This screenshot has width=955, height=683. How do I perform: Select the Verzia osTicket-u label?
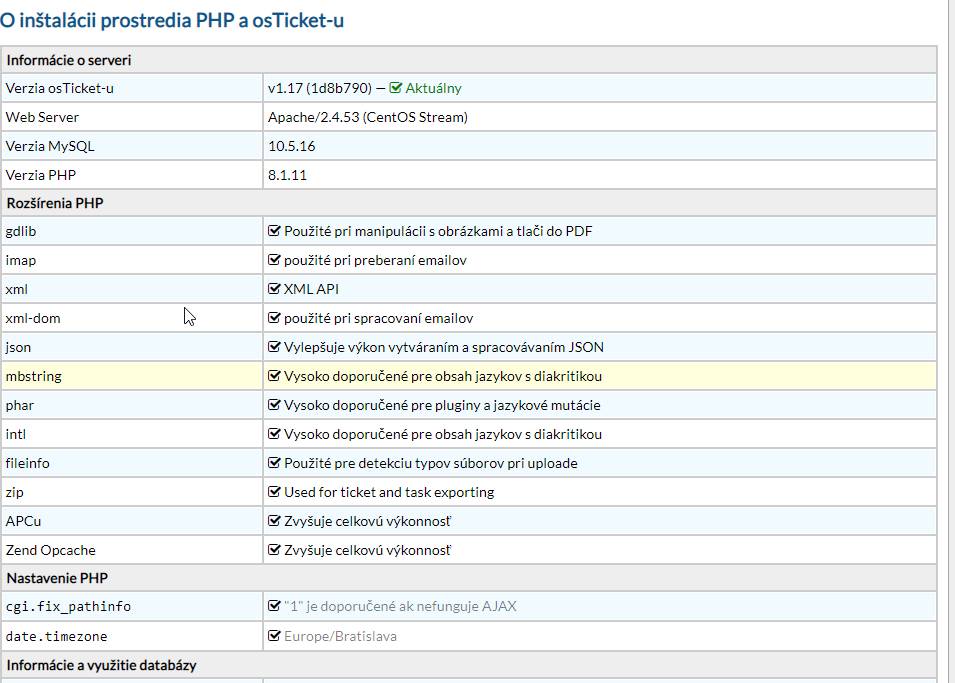pyautogui.click(x=59, y=88)
